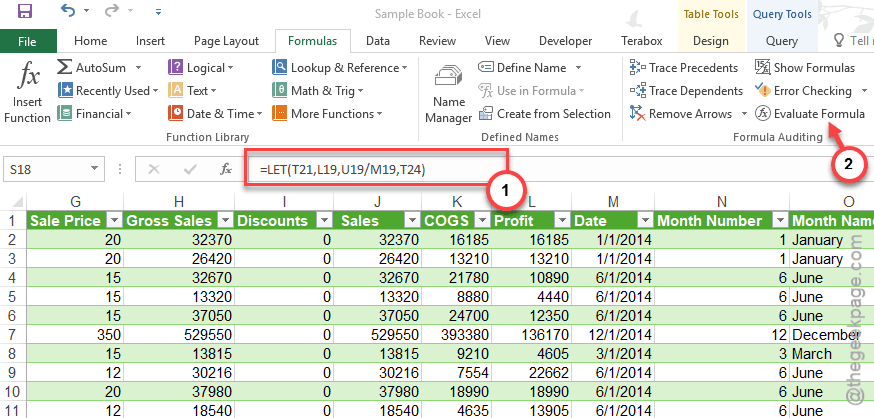Image resolution: width=874 pixels, height=418 pixels.
Task: Open the Name Manager
Action: (x=449, y=92)
